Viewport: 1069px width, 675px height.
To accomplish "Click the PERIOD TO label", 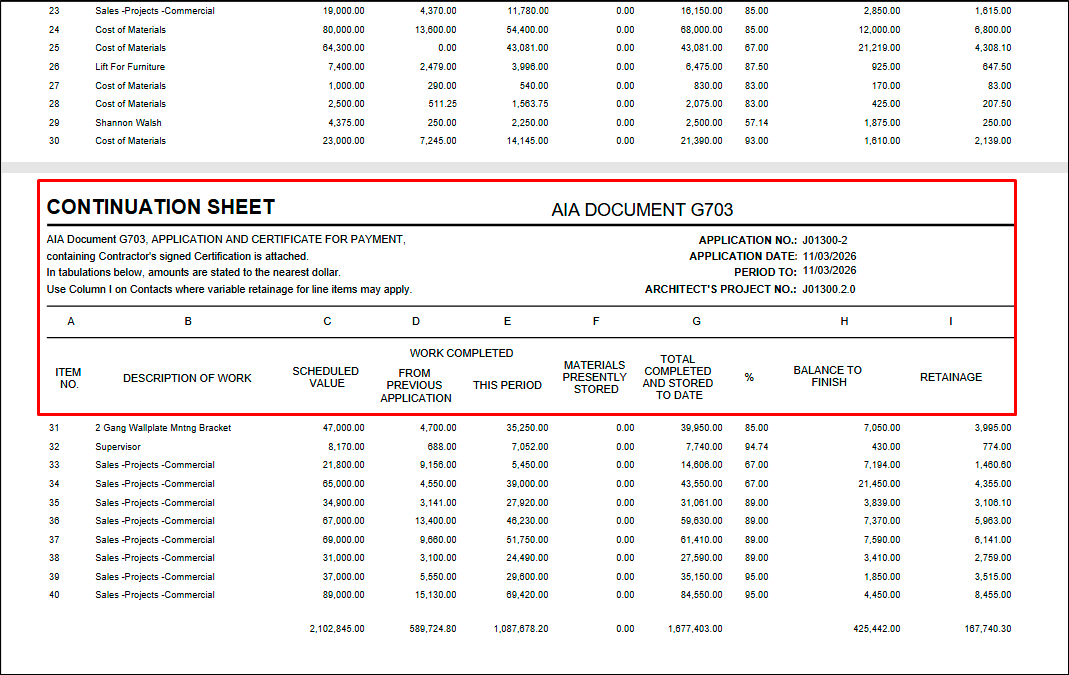I will pos(765,272).
